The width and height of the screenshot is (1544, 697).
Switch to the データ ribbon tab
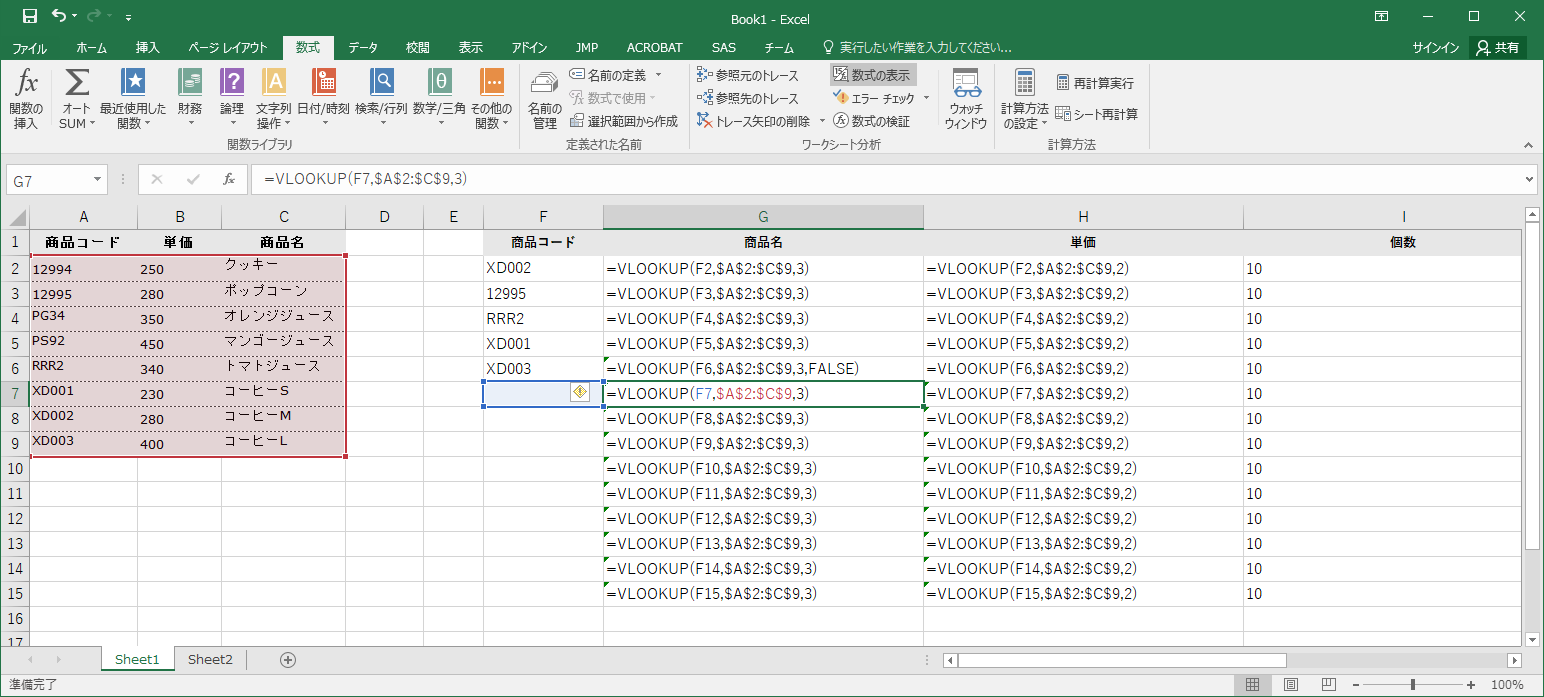click(363, 47)
